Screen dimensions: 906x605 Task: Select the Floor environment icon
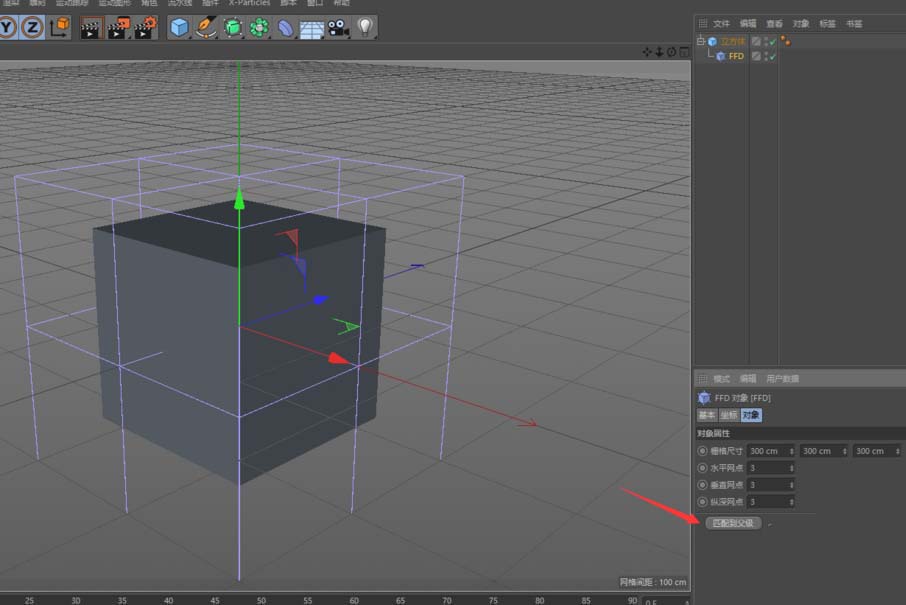pos(310,27)
